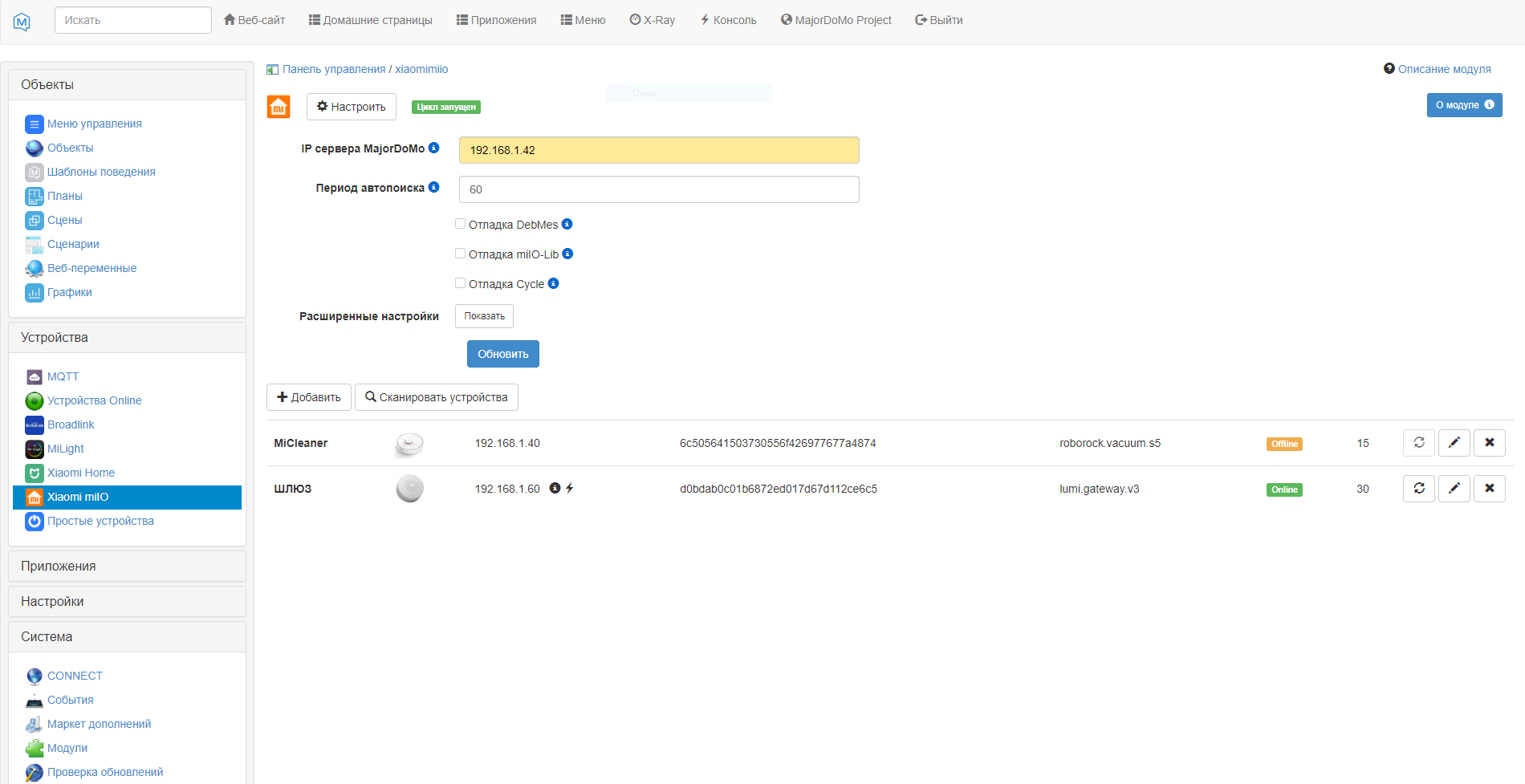Expand the Приложения sidebar section

click(127, 567)
